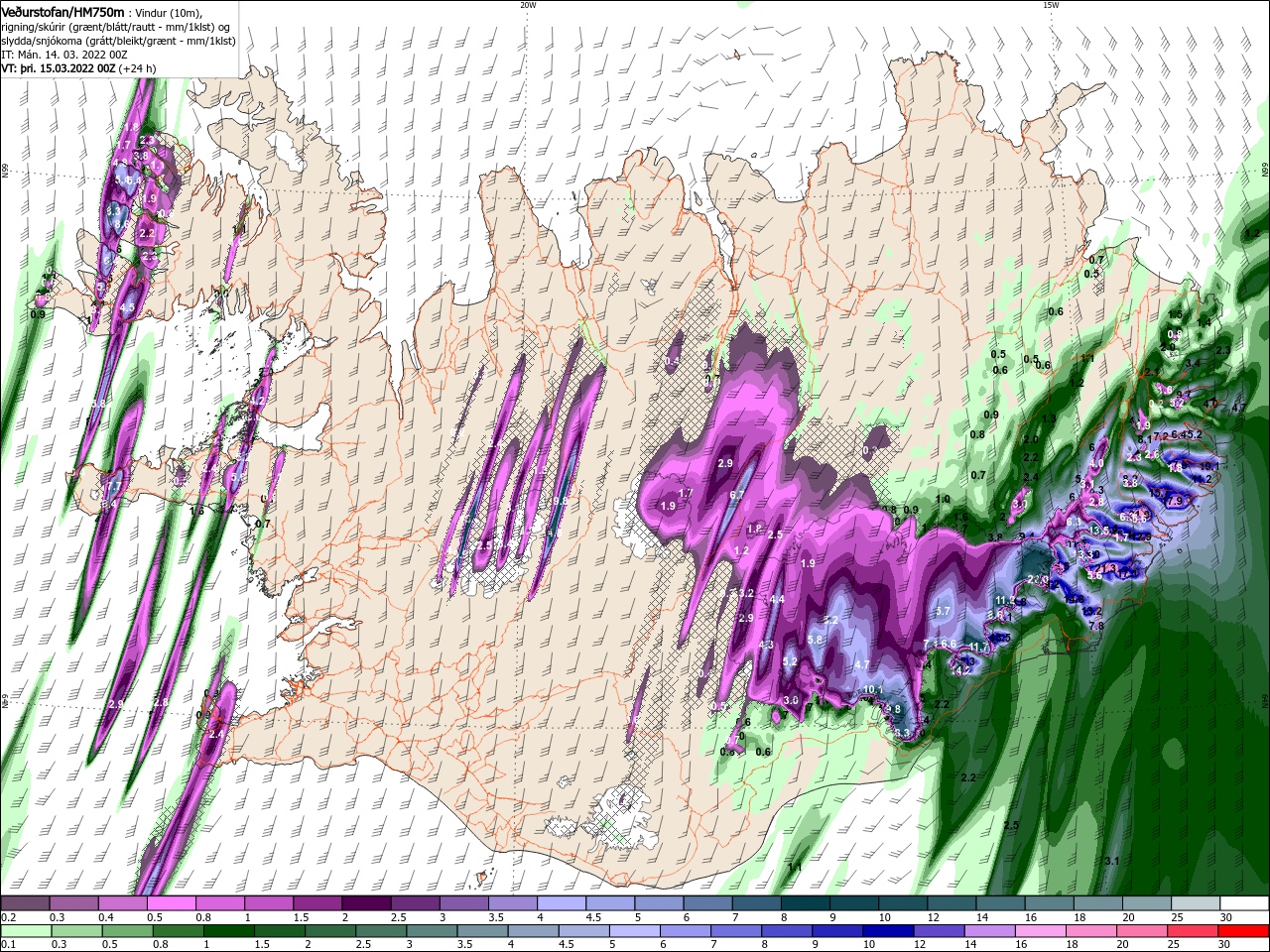Viewport: 1270px width, 952px height.
Task: Click the bright pink swatch between 0.5 and 0.8
Action: 171,903
